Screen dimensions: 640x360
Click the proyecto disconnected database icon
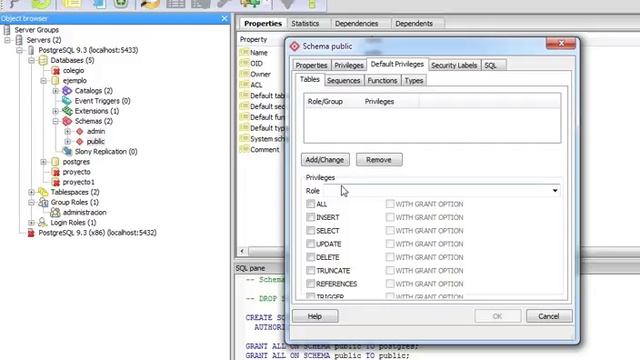coord(56,172)
